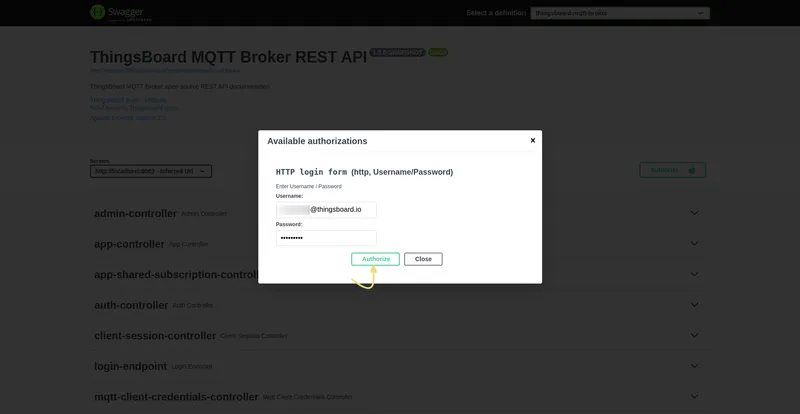Viewport: 800px width, 414px height.
Task: Expand the app-shared-subscription-controller chevron
Action: (x=694, y=274)
